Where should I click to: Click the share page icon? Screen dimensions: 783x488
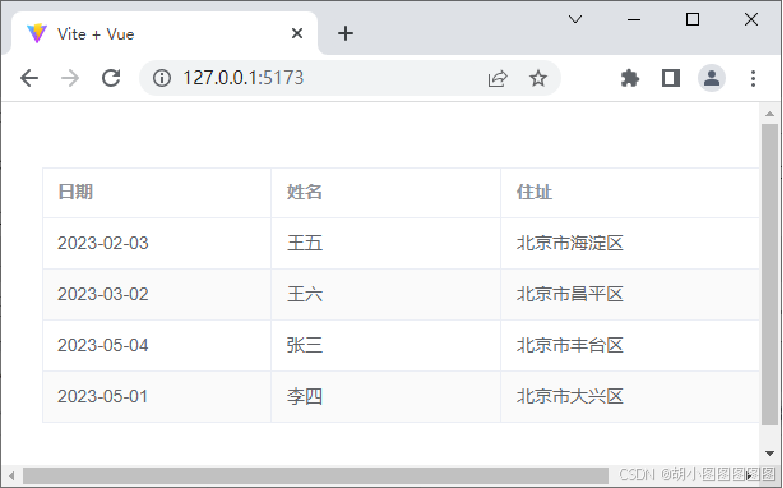[498, 78]
